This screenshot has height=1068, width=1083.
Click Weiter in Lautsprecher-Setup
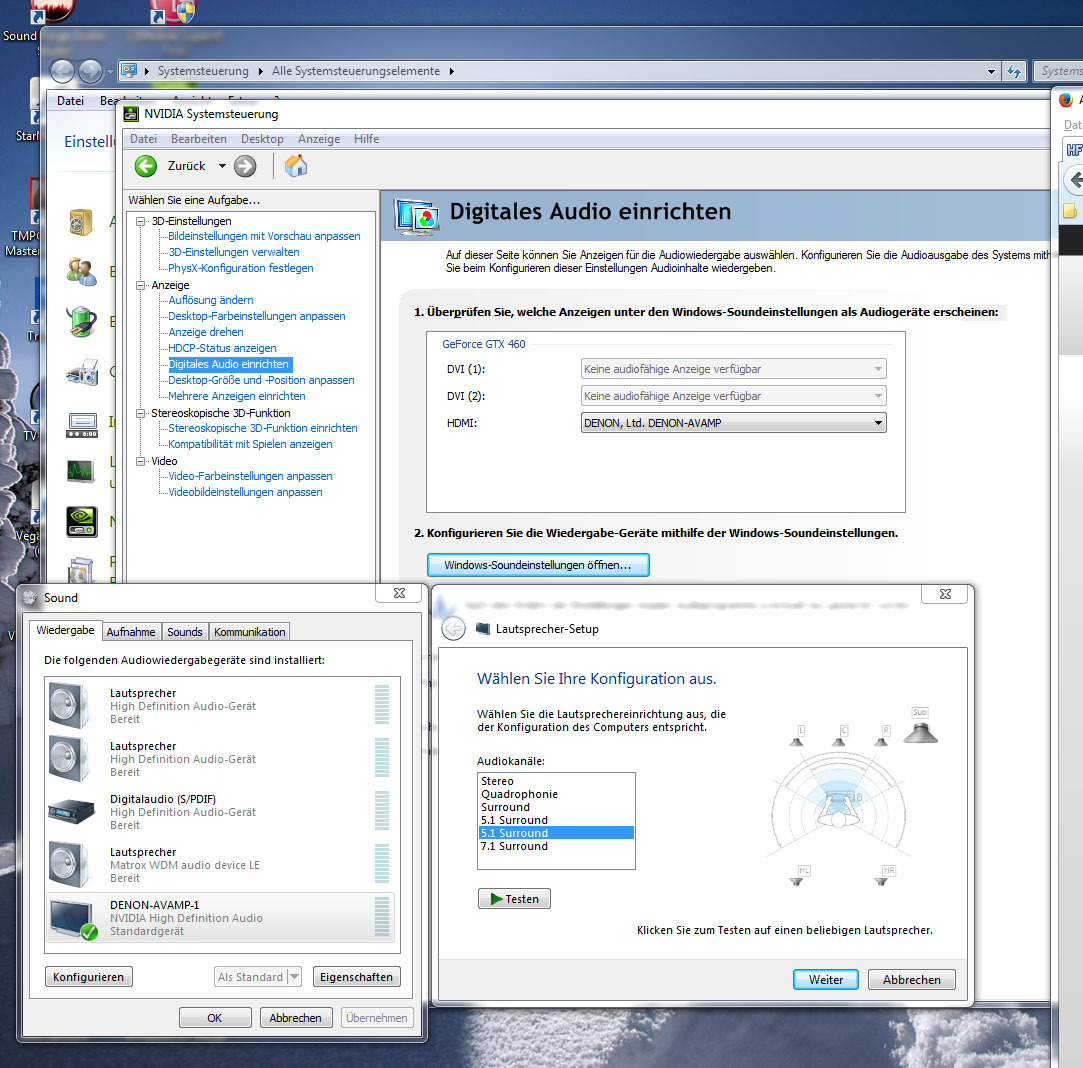coord(826,980)
